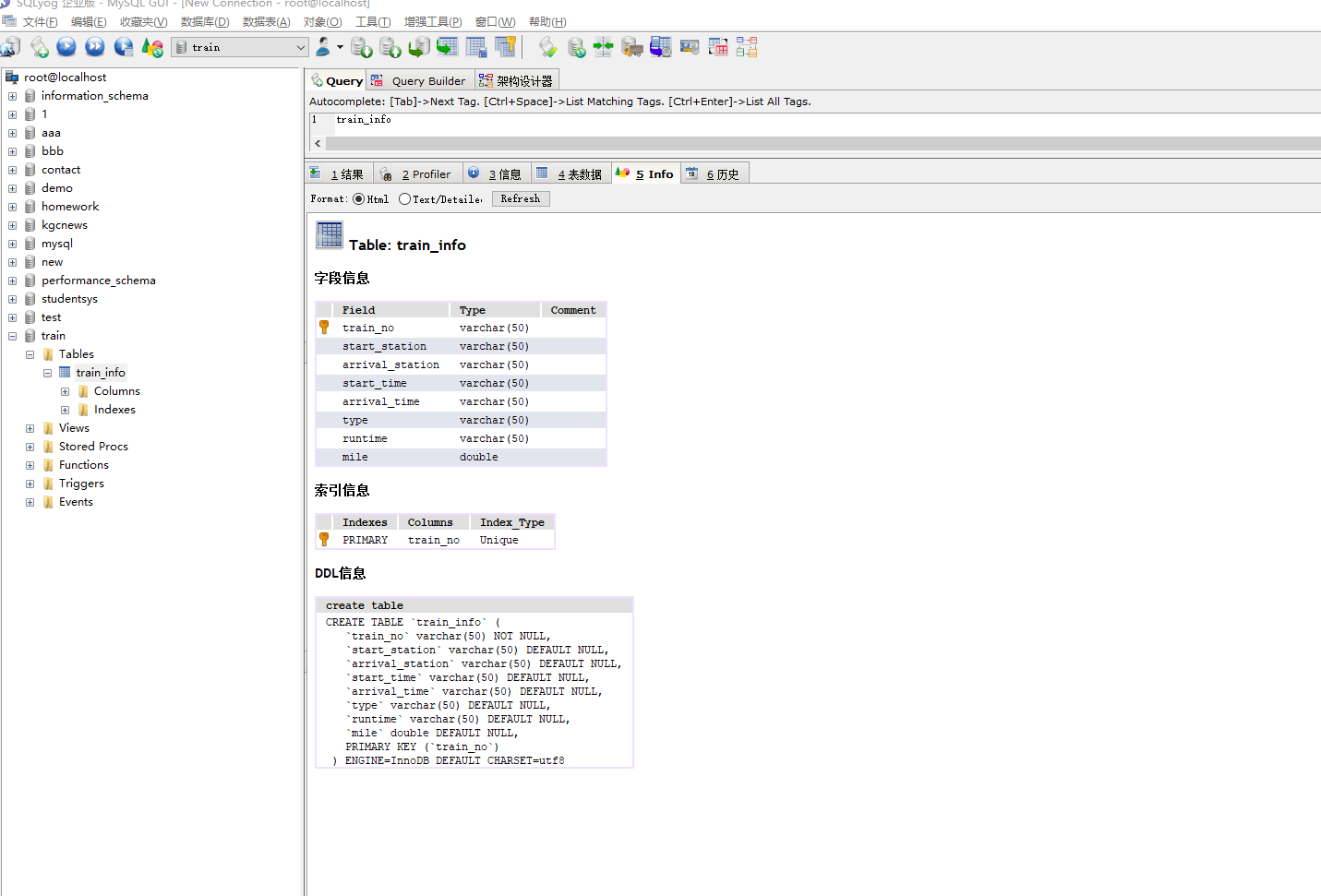Expand the Indexes folder node
This screenshot has width=1321, height=896.
pos(65,410)
